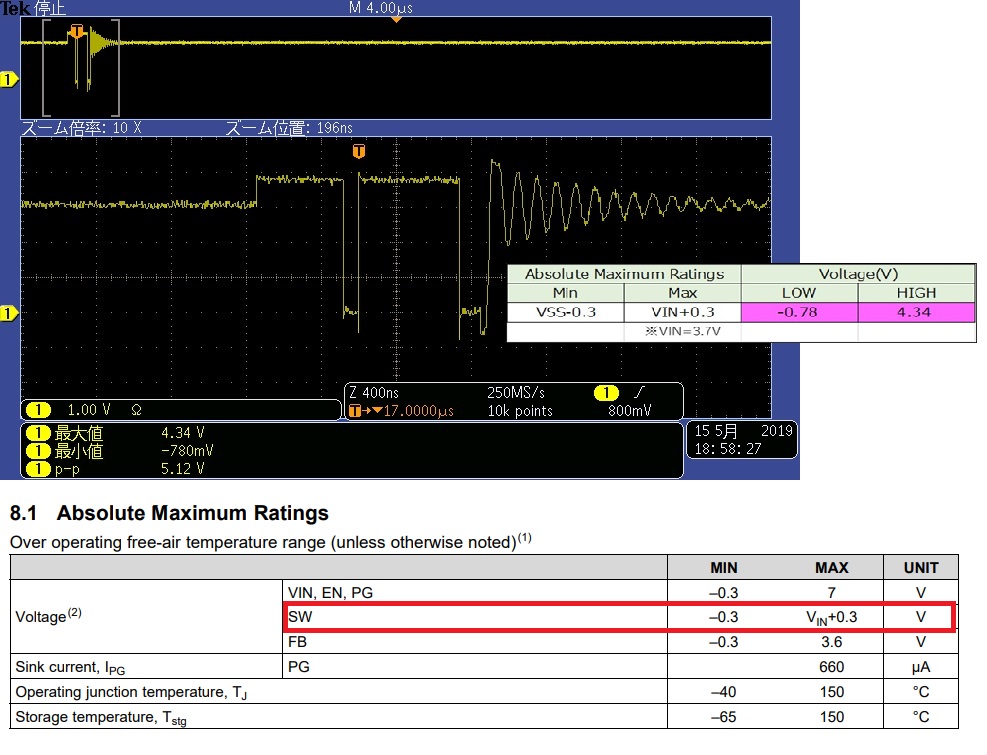987x755 pixels.
Task: Click the channel 1 badge next to 1.00 V
Action: click(38, 410)
